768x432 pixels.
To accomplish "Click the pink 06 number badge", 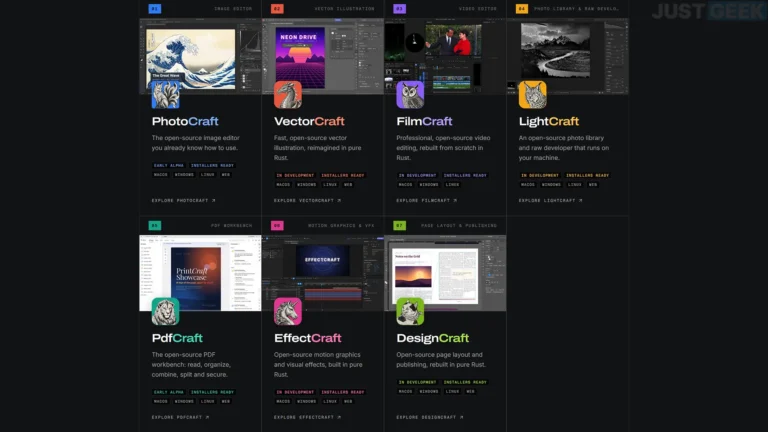I will pyautogui.click(x=277, y=226).
